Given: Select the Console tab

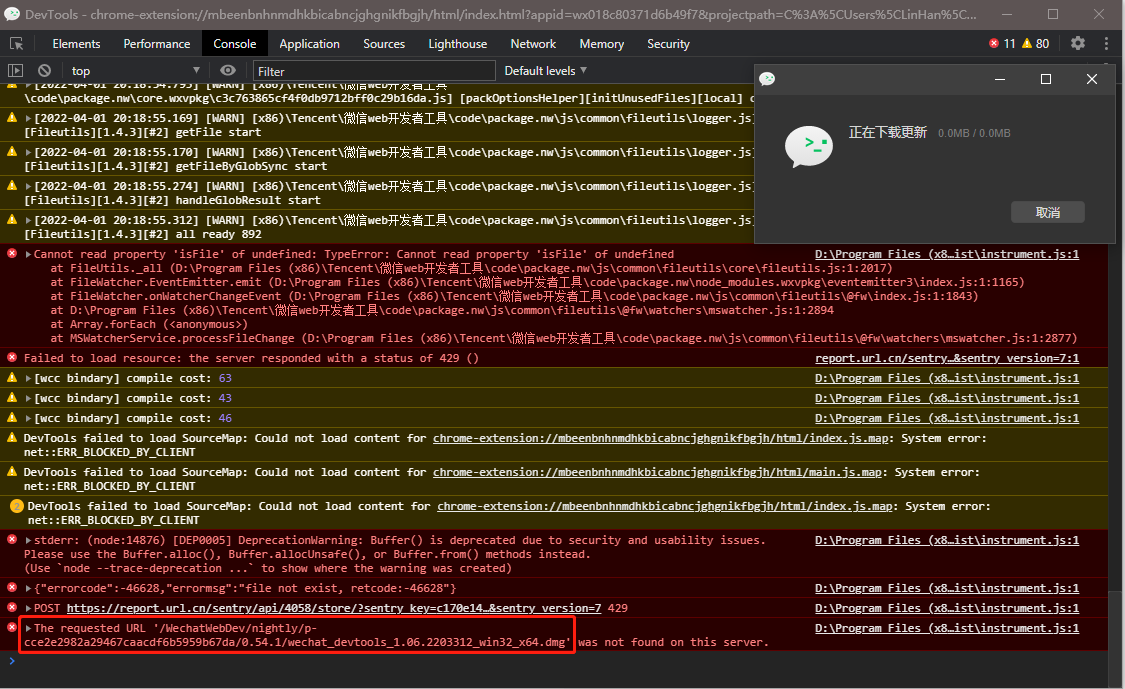Looking at the screenshot, I should (235, 44).
